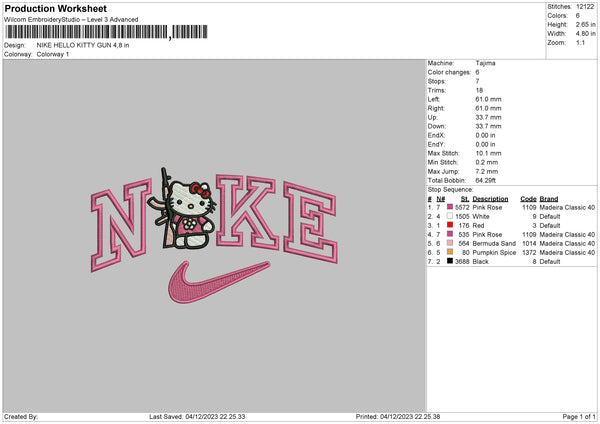Click stitch count 1505 in the White row
600x424 pixels.
(x=462, y=217)
